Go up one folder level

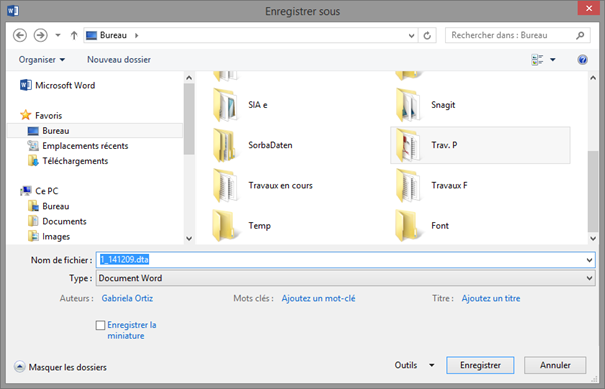coord(74,36)
